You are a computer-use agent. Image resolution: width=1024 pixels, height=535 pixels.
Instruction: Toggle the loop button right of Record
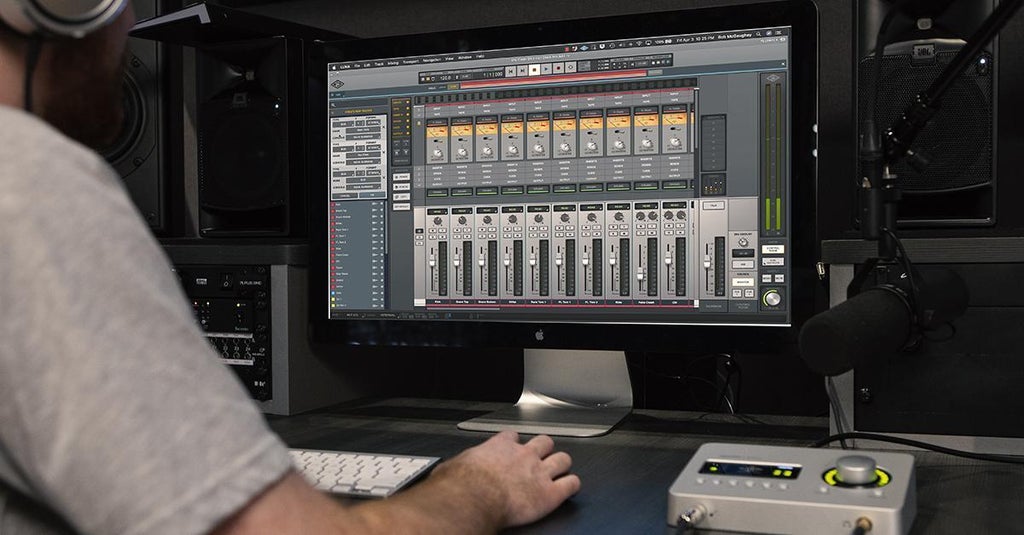pos(571,67)
